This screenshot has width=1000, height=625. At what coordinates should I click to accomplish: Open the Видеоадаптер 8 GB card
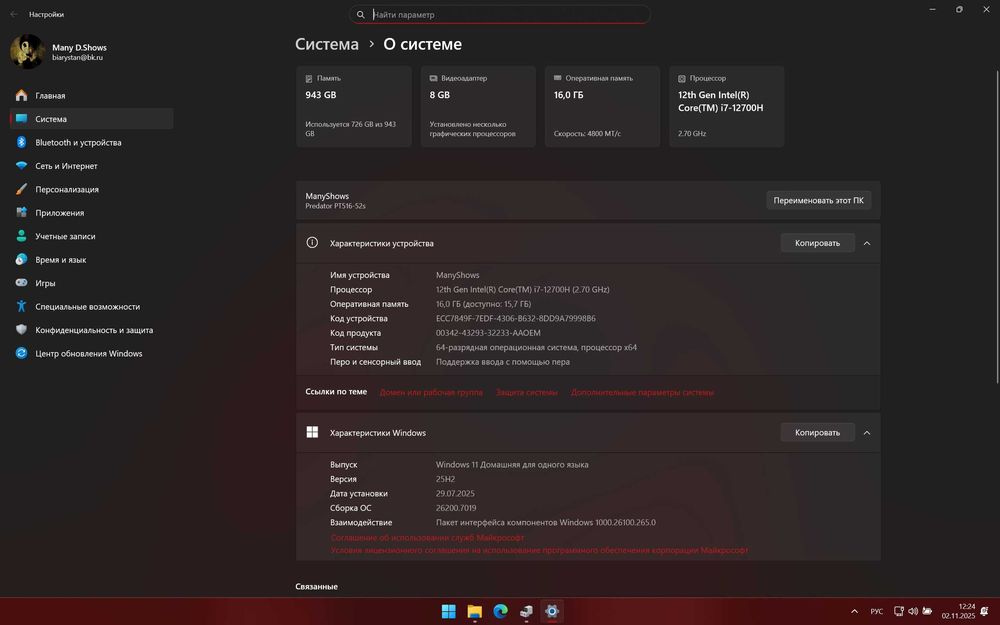tap(478, 107)
